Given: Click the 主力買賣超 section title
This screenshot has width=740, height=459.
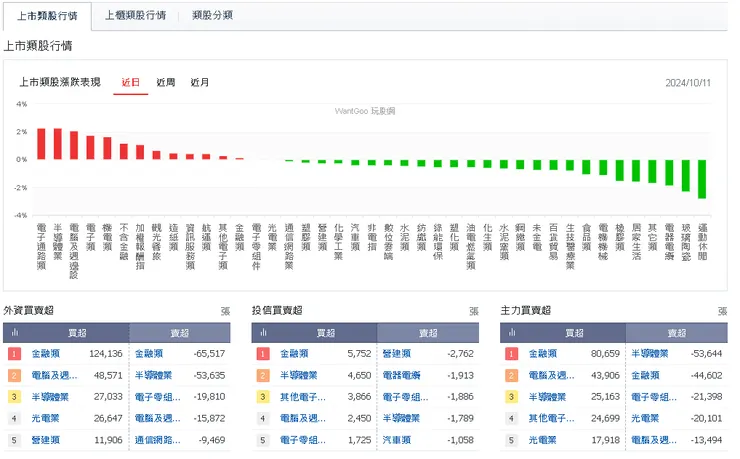Looking at the screenshot, I should click(526, 310).
